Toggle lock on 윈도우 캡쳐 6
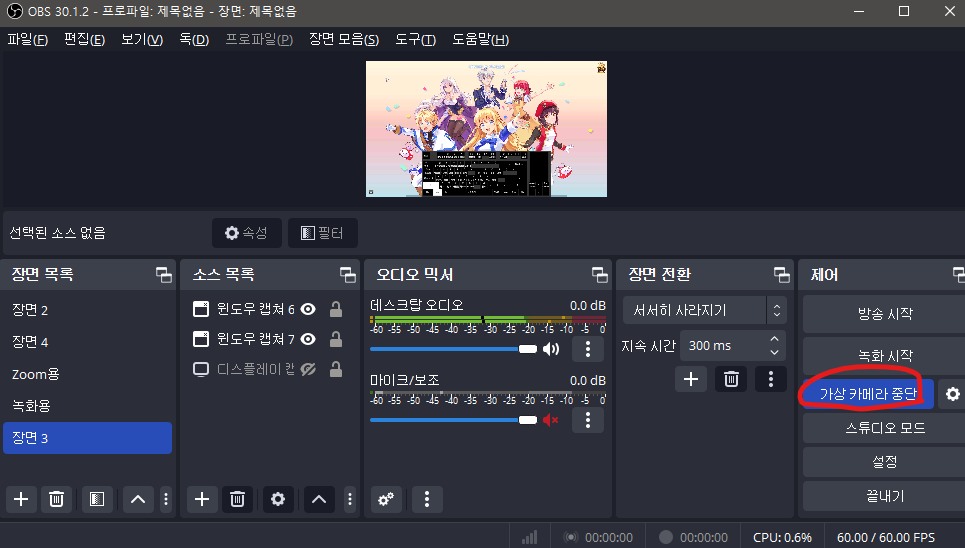Viewport: 965px width, 548px height. (x=336, y=309)
